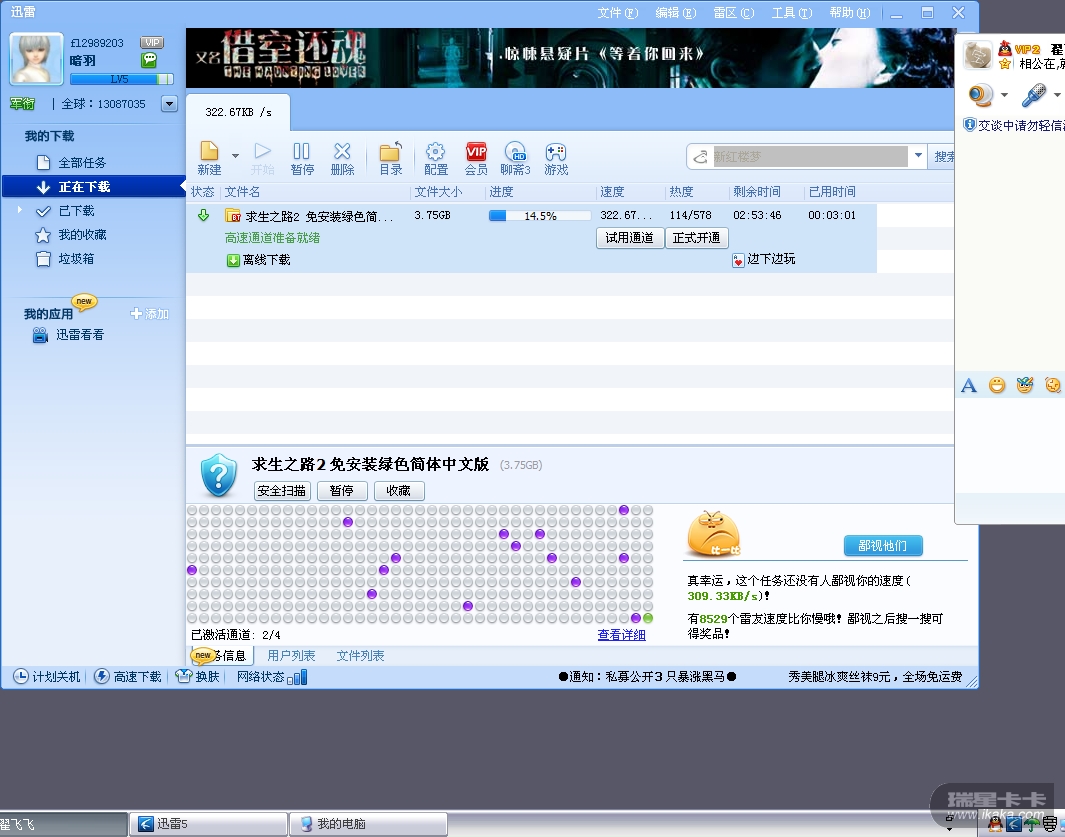1065x837 pixels.
Task: Click the 收藏 button
Action: pos(399,491)
